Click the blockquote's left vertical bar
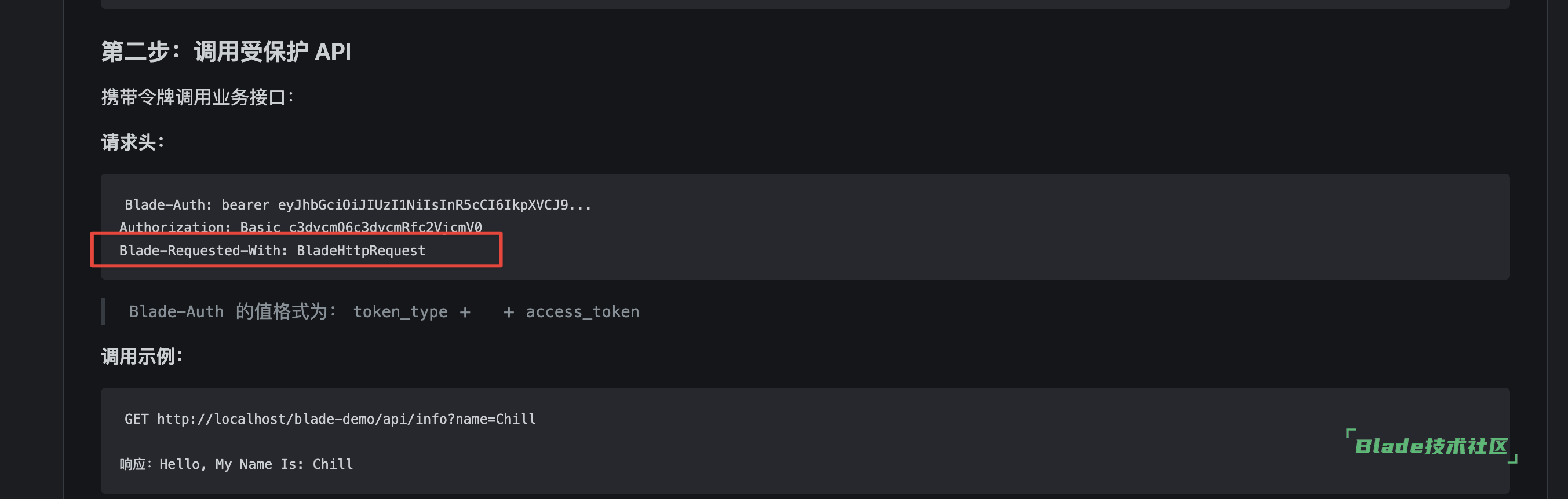 103,311
